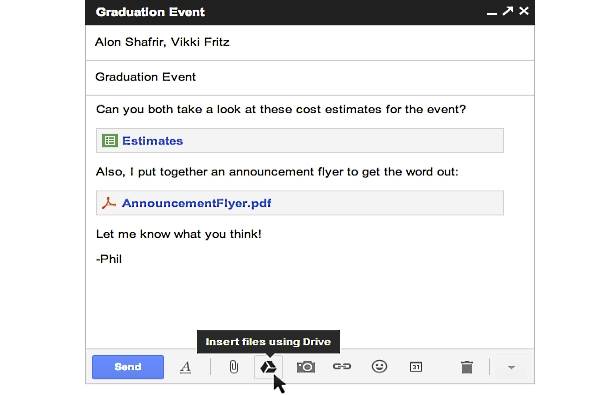Click the green spreadsheet icon beside Estimates

point(110,140)
